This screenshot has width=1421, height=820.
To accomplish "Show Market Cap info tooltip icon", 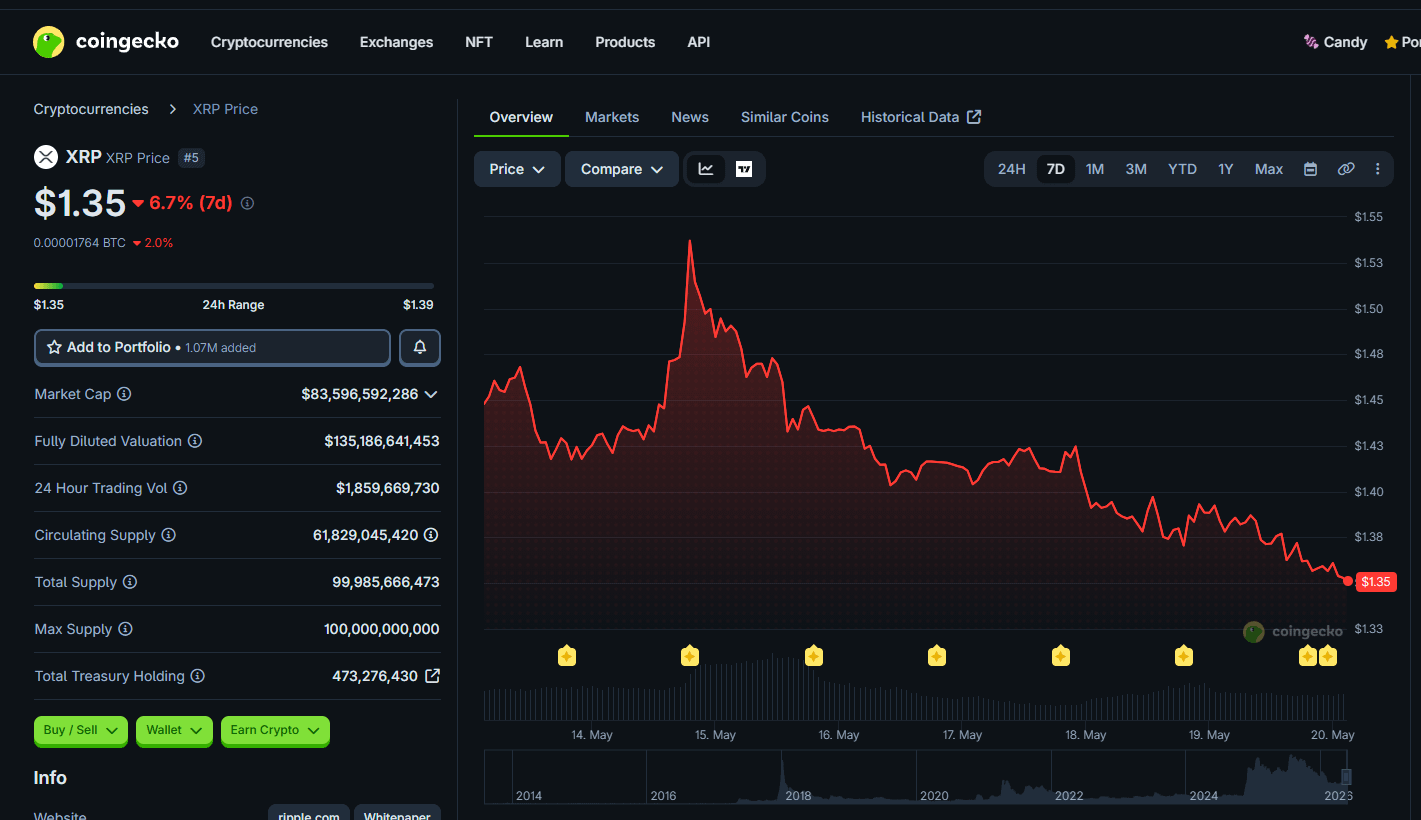I will (x=124, y=394).
